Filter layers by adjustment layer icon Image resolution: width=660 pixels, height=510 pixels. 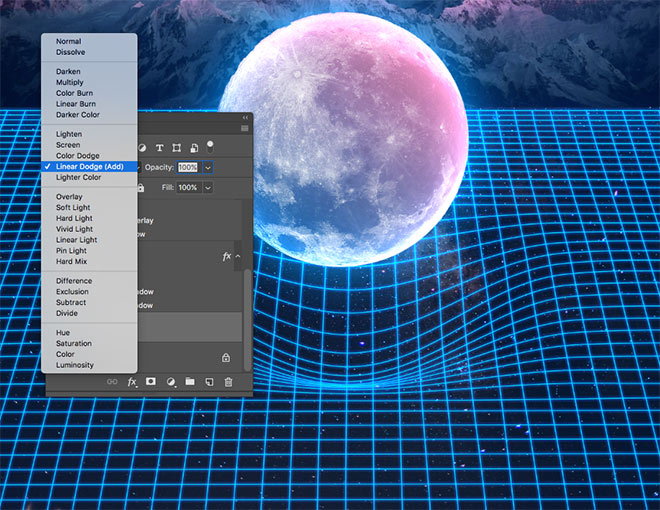click(x=142, y=148)
